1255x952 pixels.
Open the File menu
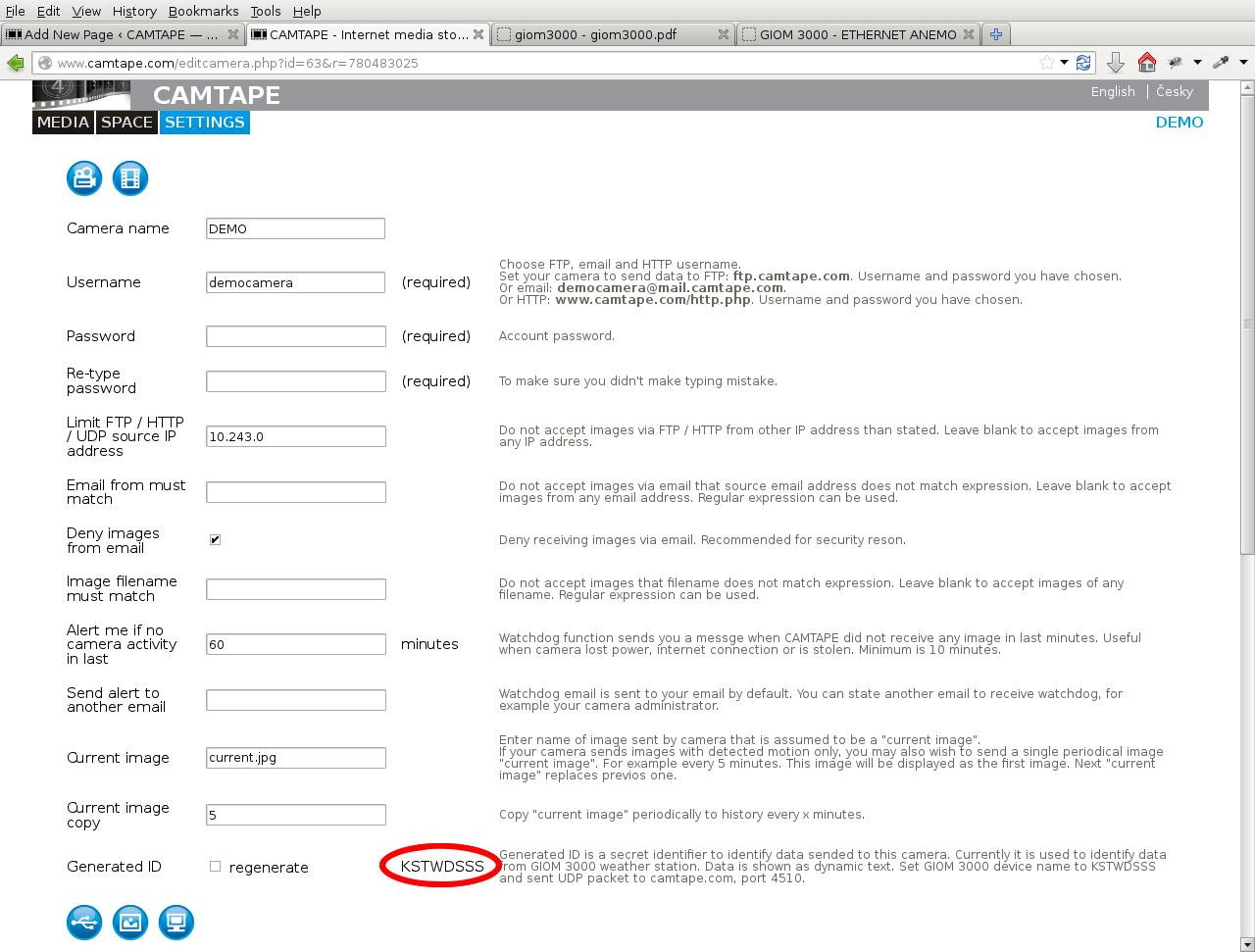16,11
